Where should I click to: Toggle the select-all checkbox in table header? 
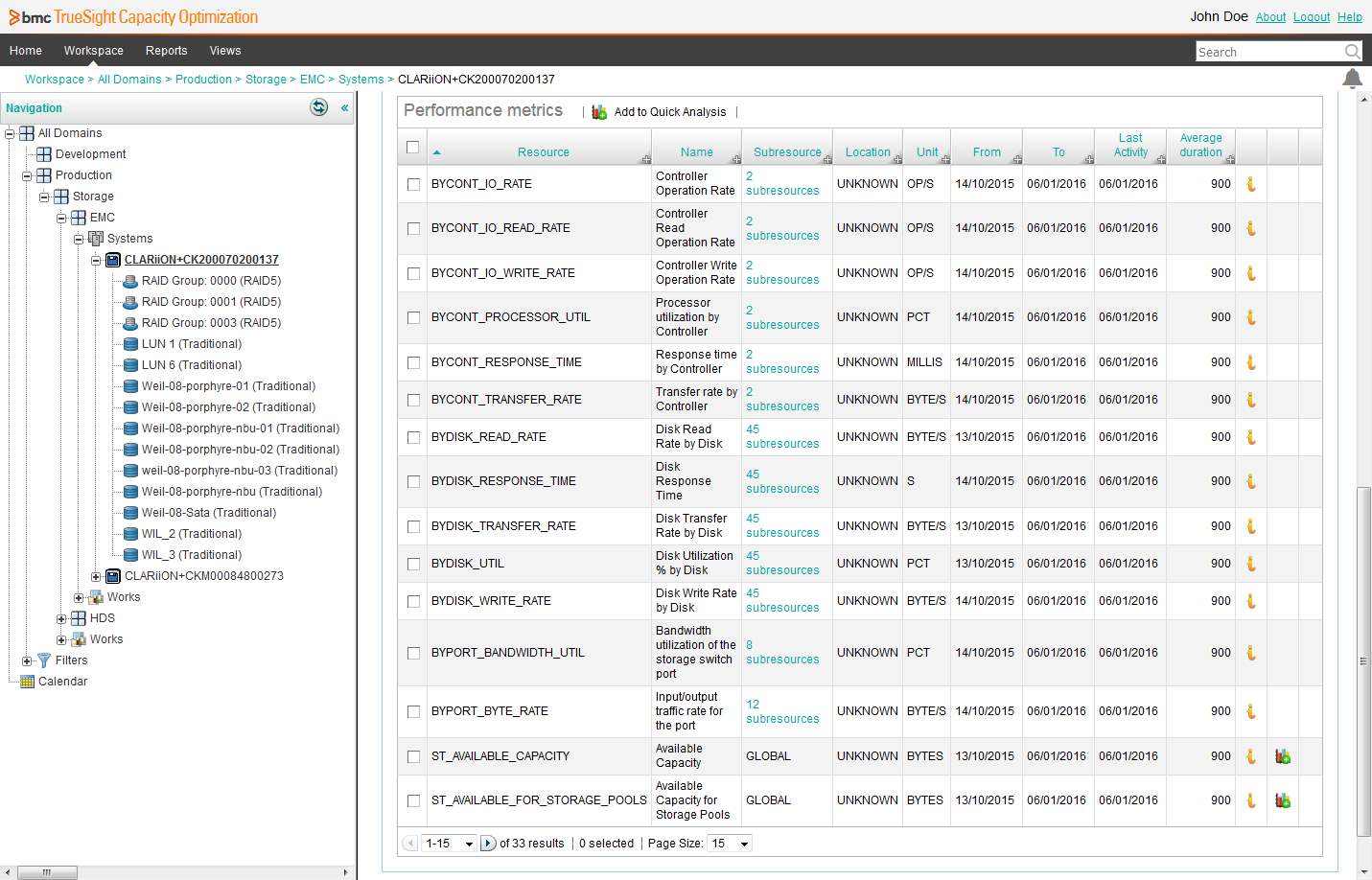[413, 148]
